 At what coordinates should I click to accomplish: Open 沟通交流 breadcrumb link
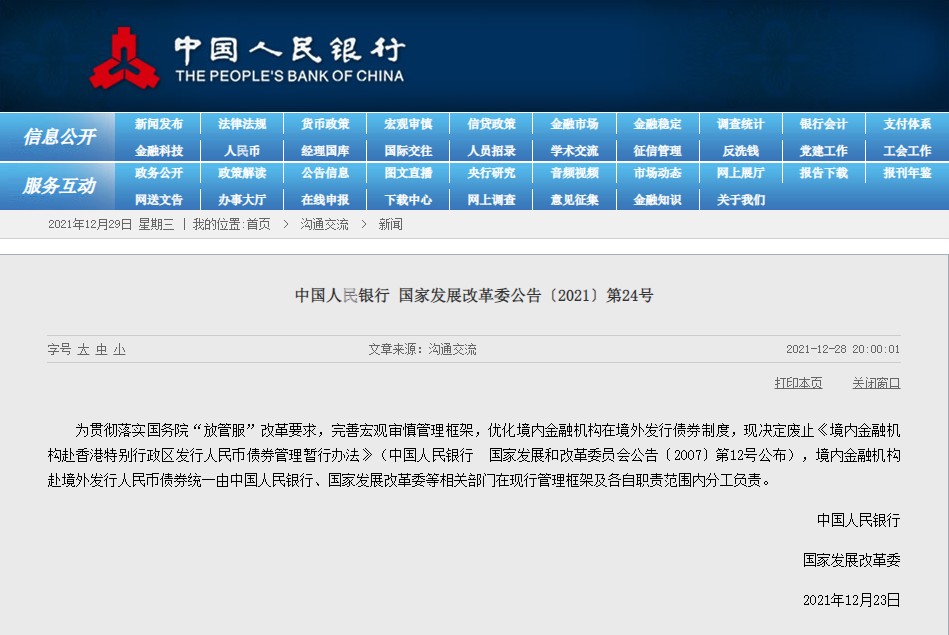coord(324,225)
